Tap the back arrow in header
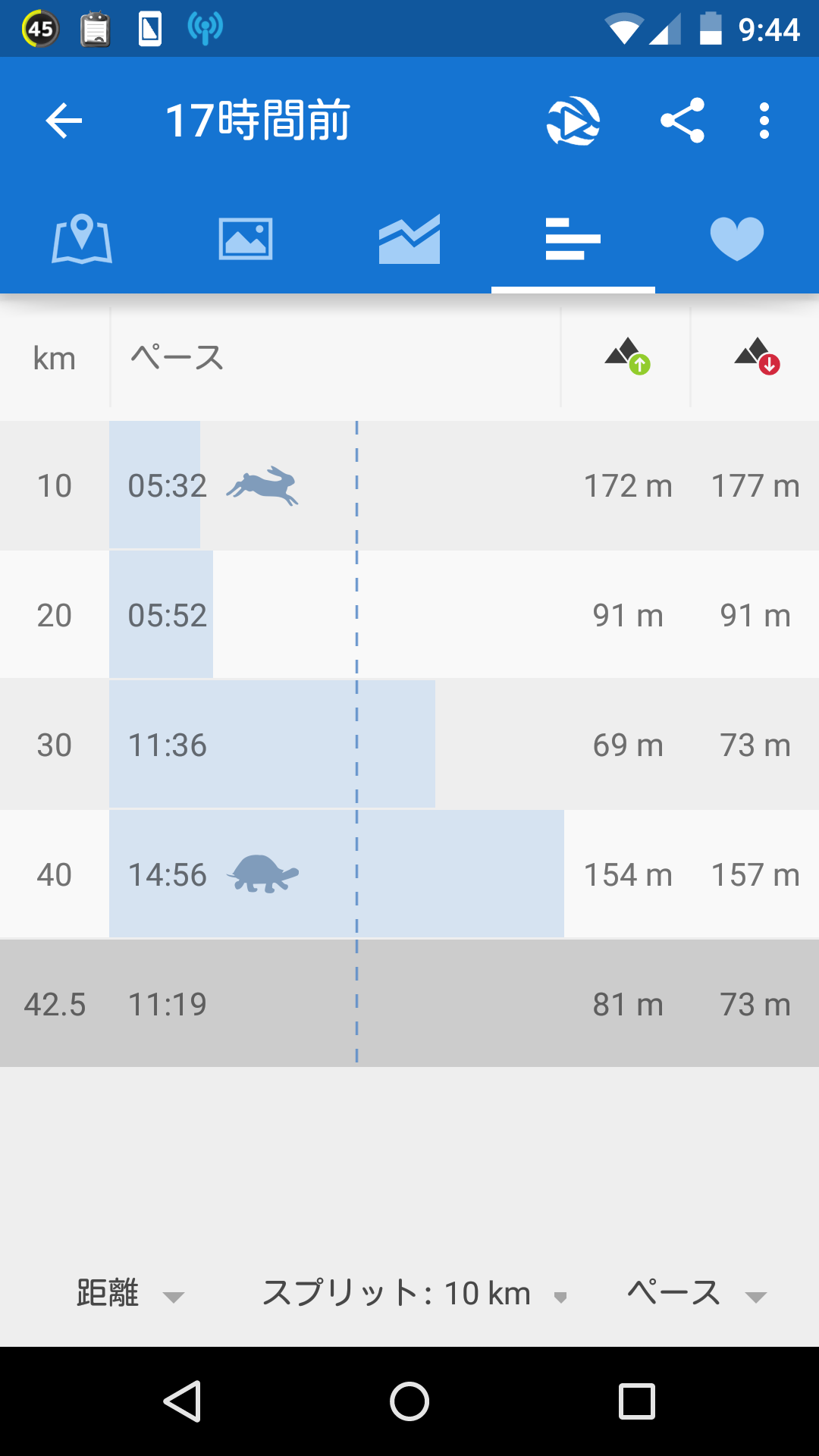The width and height of the screenshot is (819, 1456). pyautogui.click(x=64, y=121)
